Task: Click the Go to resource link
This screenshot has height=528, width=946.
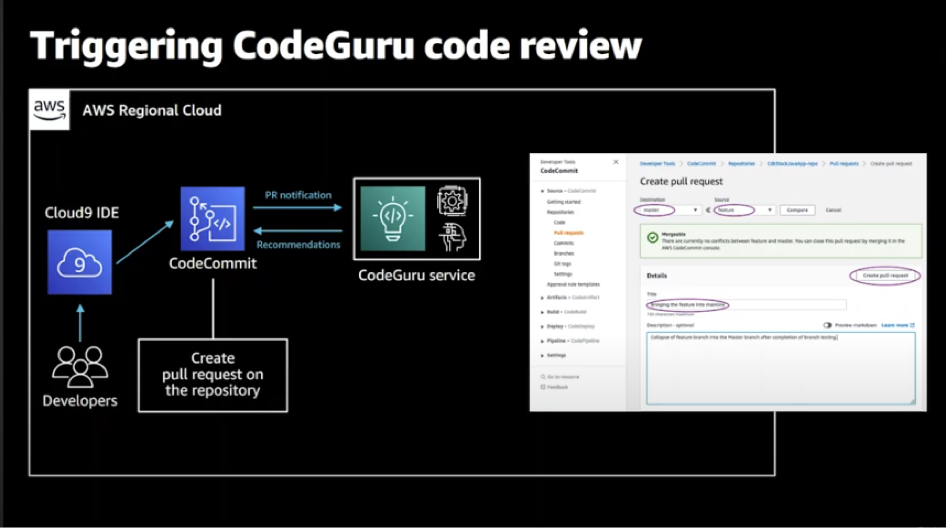Action: [x=563, y=377]
